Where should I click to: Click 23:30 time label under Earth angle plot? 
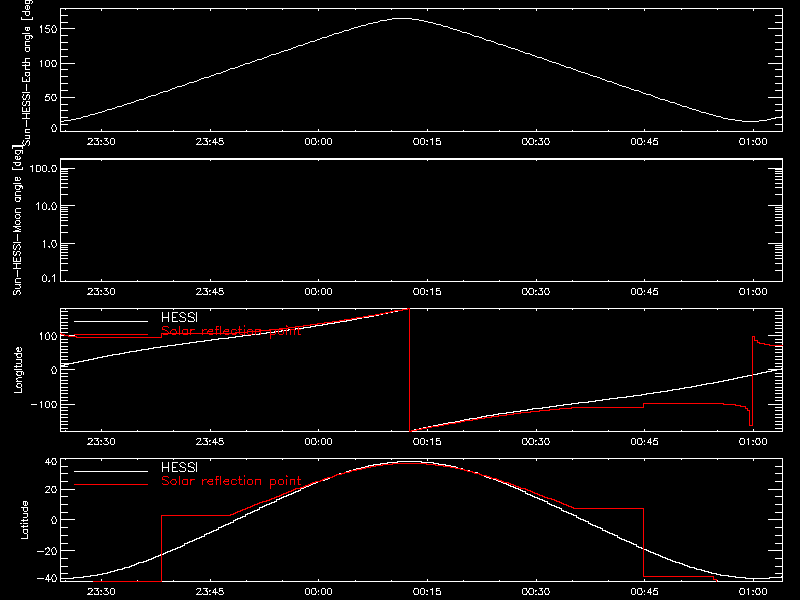pos(101,142)
